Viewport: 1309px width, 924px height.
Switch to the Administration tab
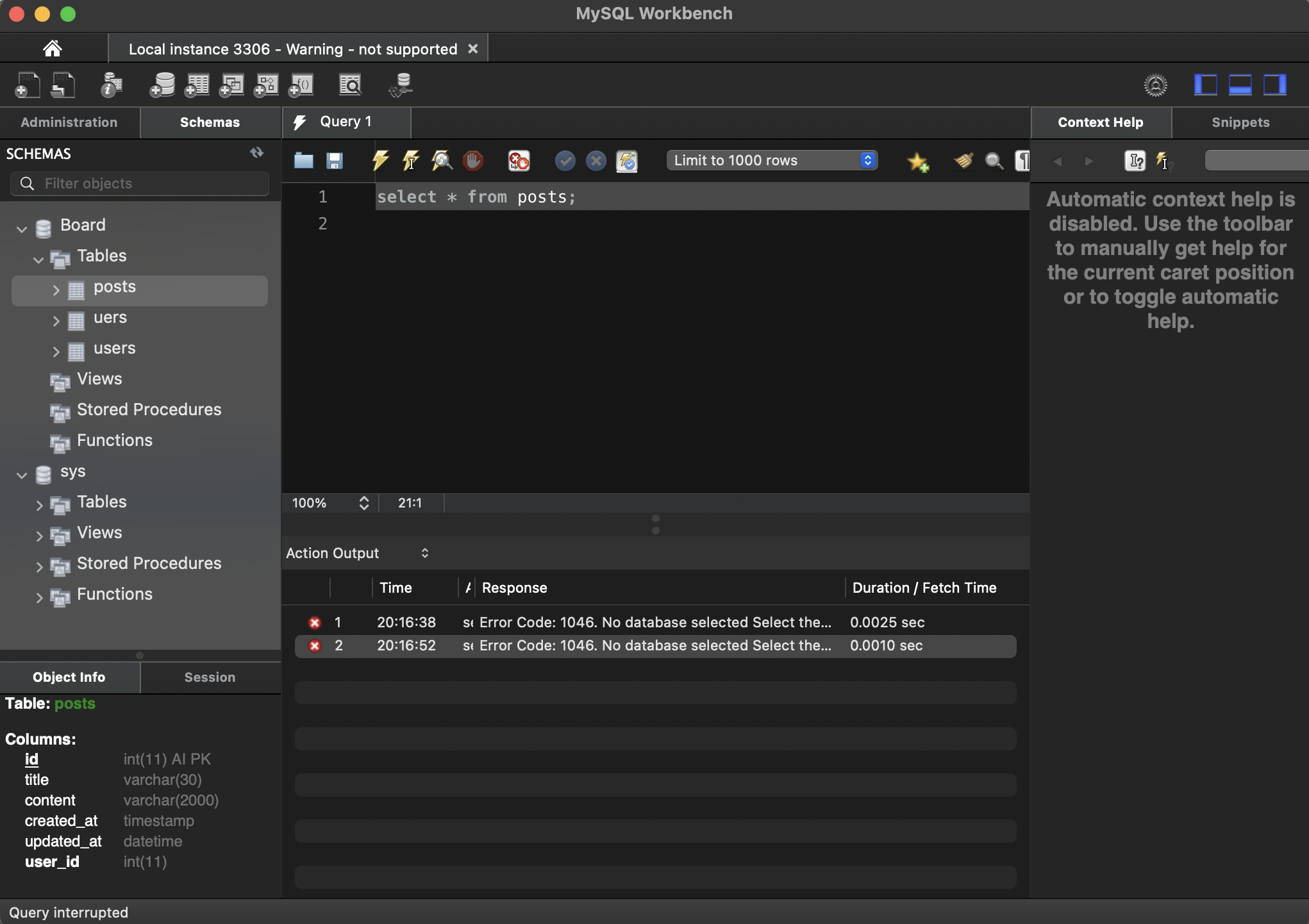tap(69, 122)
